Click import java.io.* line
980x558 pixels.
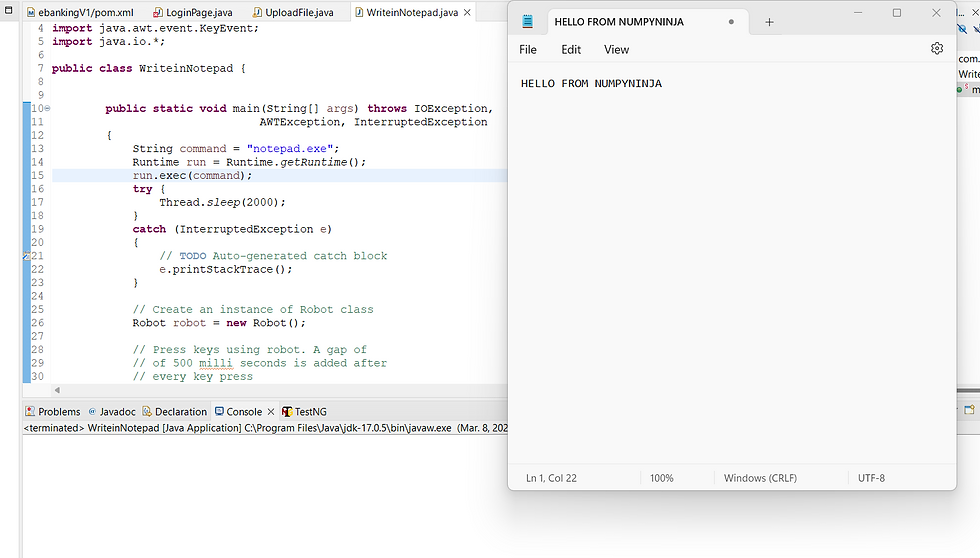click(108, 41)
